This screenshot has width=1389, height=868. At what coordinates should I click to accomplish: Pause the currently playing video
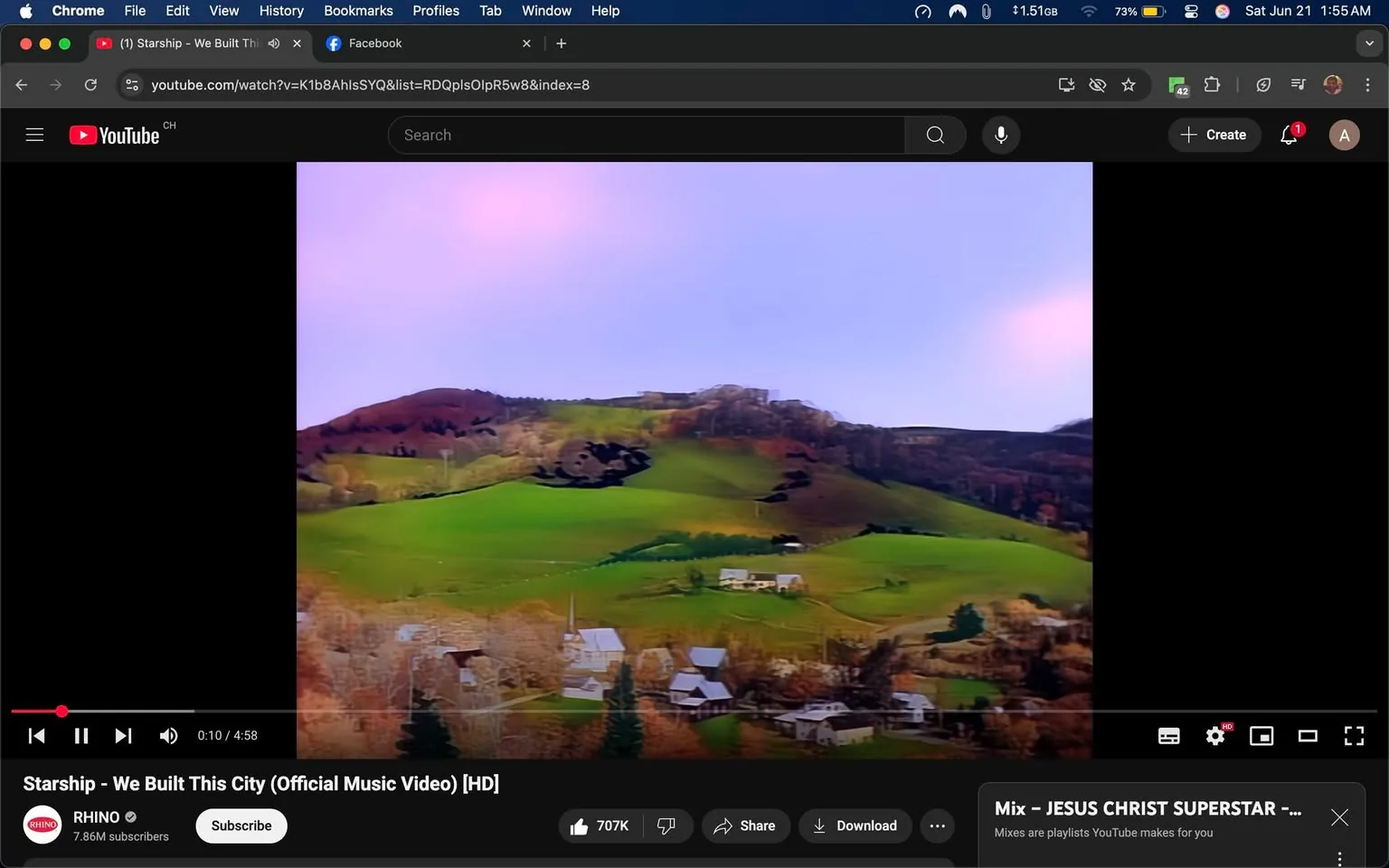pyautogui.click(x=80, y=735)
